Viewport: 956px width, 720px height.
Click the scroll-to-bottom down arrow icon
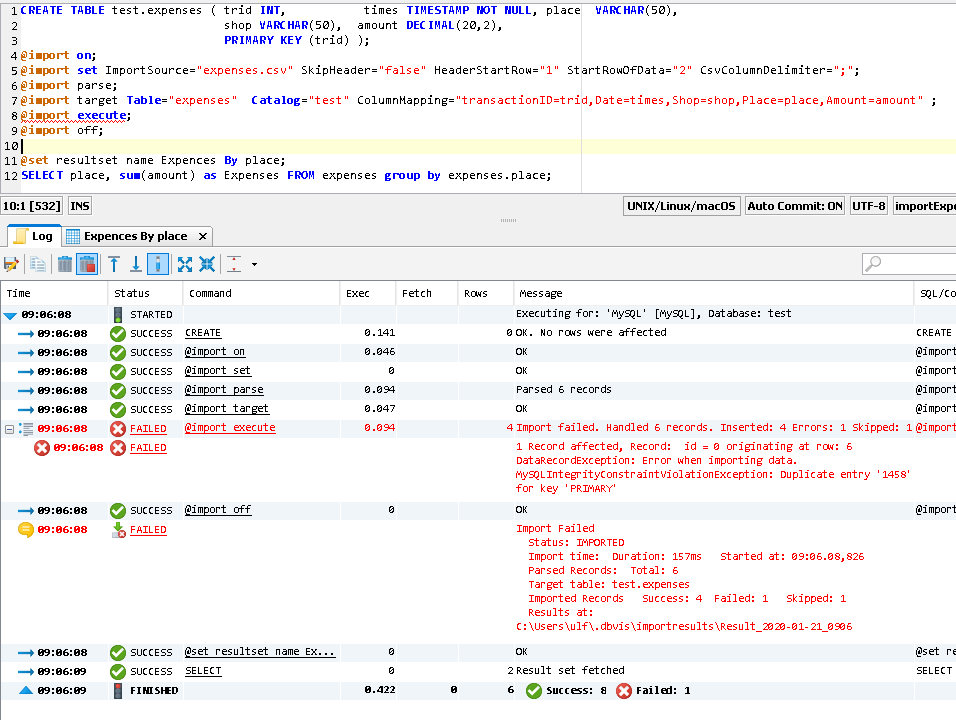tap(136, 264)
